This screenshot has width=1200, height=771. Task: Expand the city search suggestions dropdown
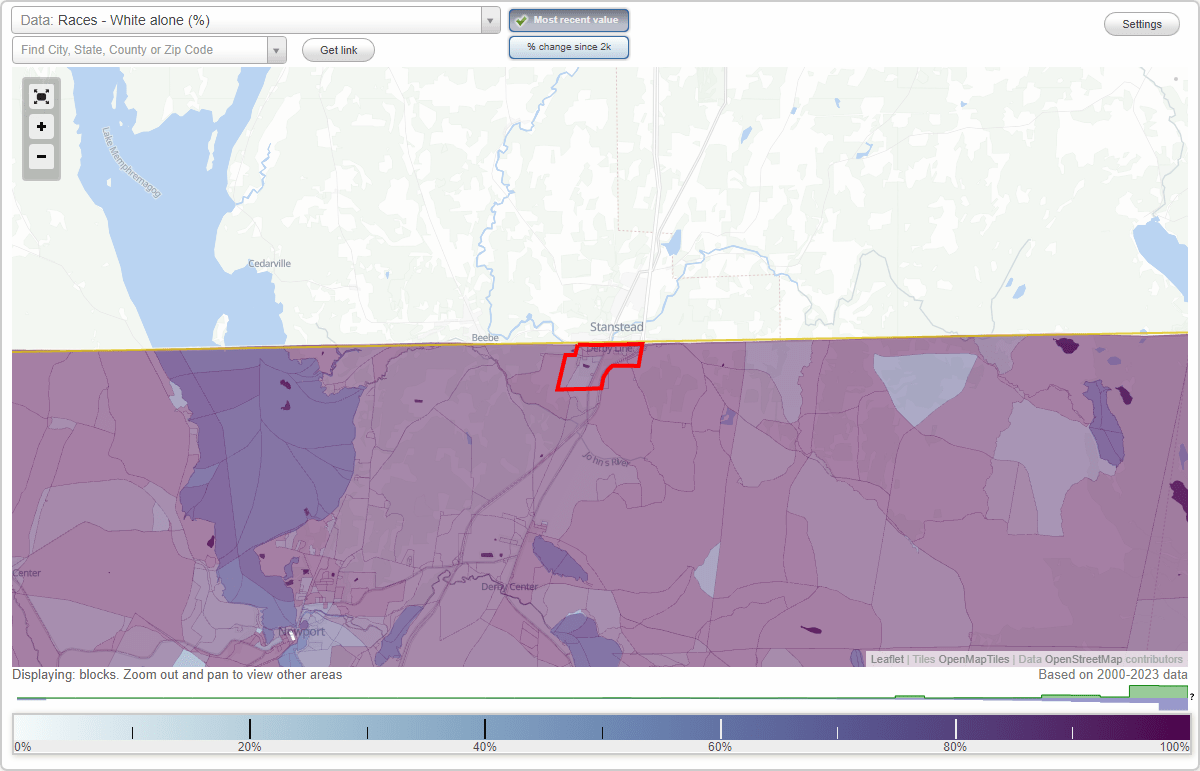[x=277, y=49]
